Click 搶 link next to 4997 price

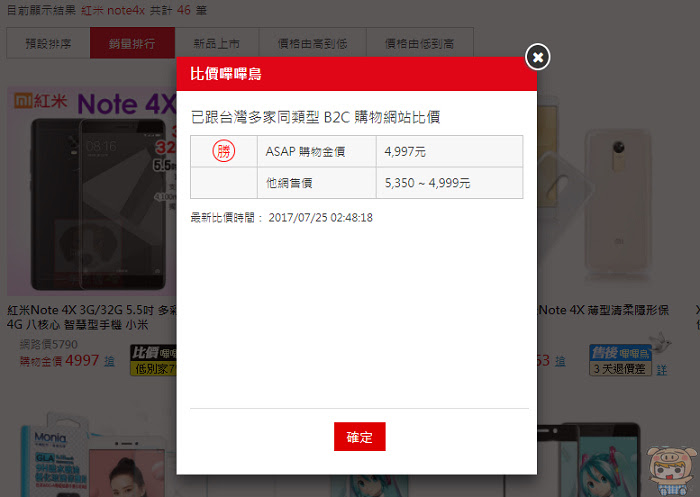tap(109, 361)
